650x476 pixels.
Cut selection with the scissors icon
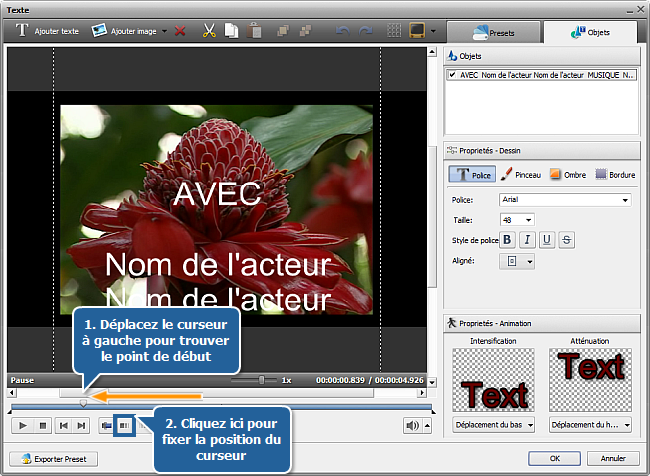(210, 32)
